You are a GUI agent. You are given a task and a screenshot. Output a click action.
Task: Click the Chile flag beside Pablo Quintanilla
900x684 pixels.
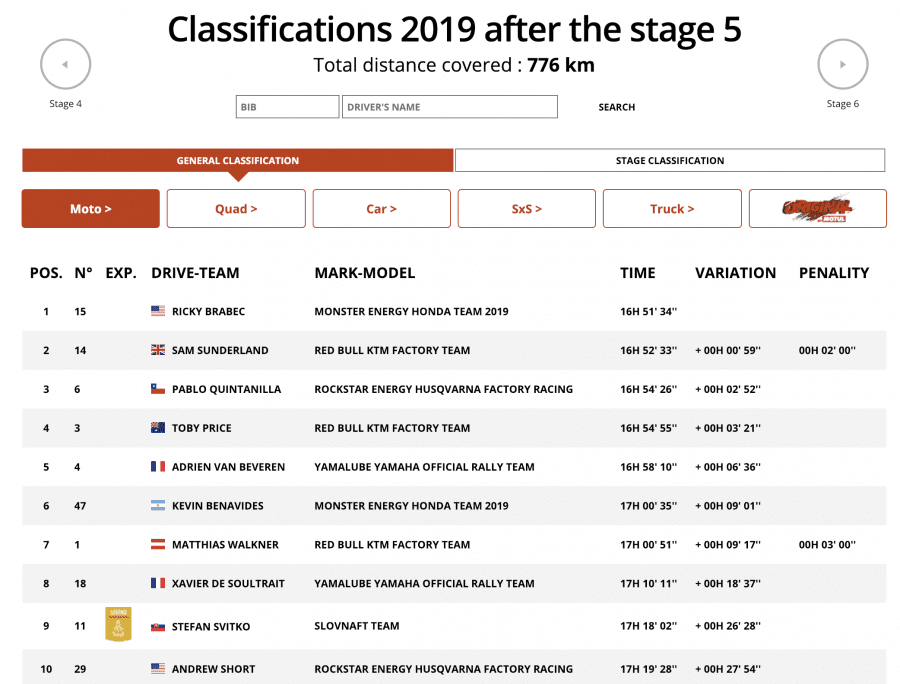[x=158, y=390]
